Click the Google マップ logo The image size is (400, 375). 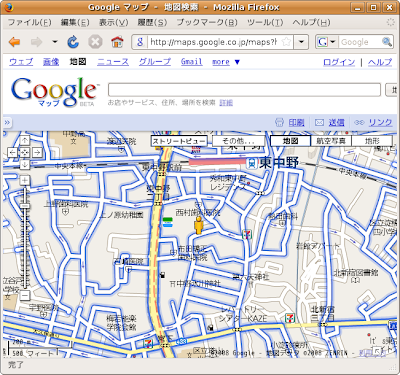(55, 92)
